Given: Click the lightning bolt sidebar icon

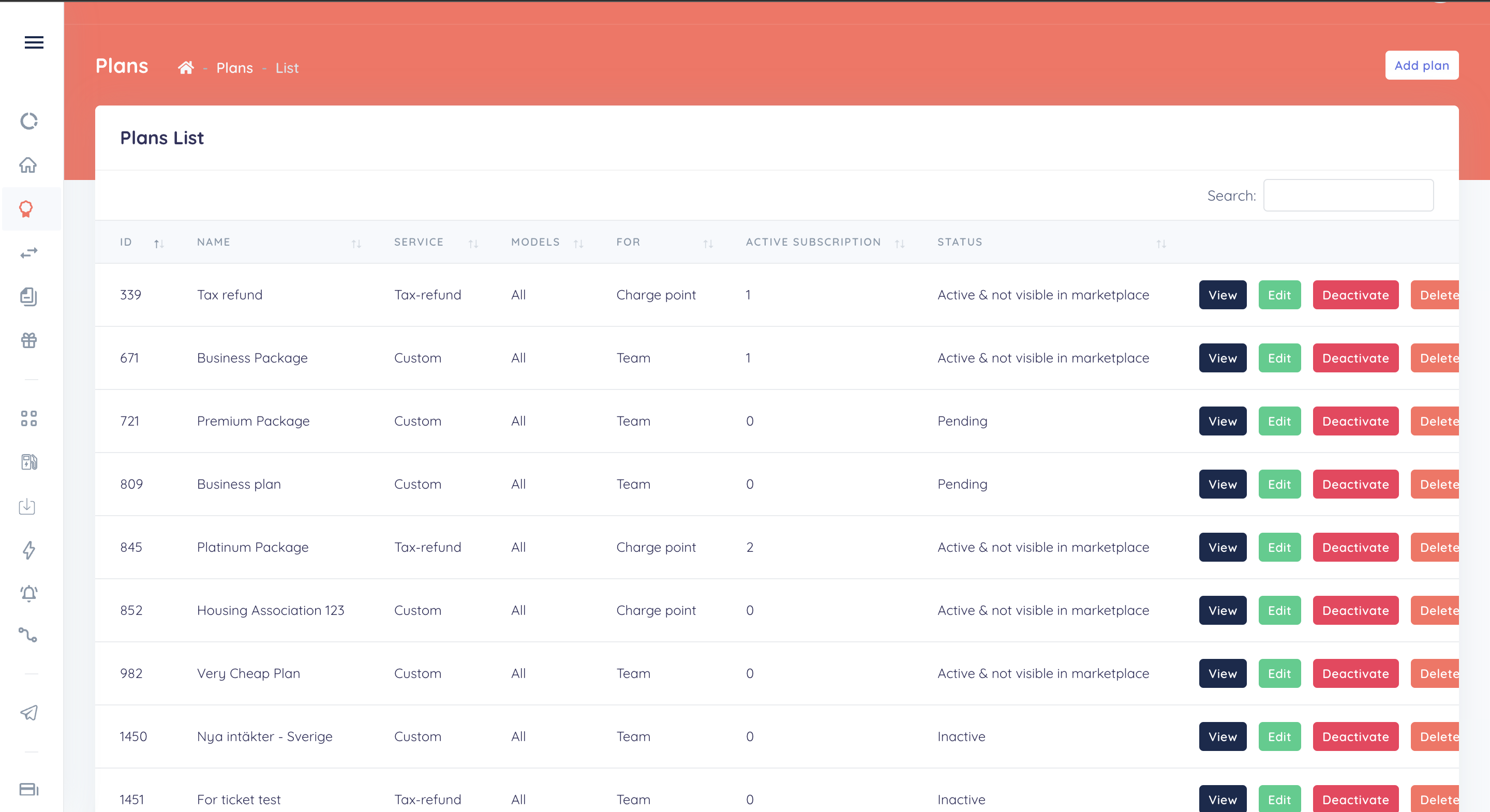Looking at the screenshot, I should tap(28, 550).
